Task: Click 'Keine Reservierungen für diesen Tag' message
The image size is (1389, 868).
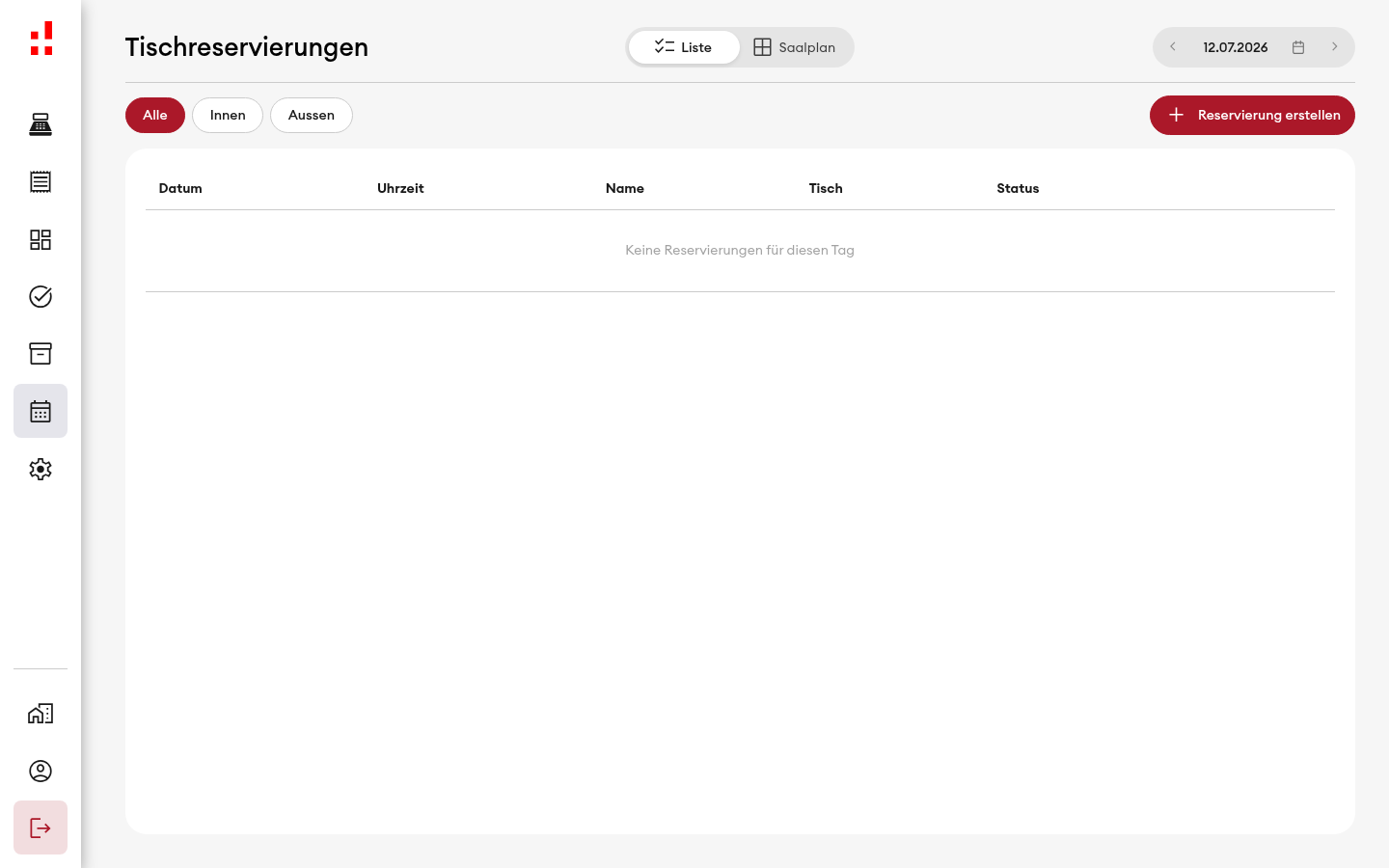Action: [740, 250]
